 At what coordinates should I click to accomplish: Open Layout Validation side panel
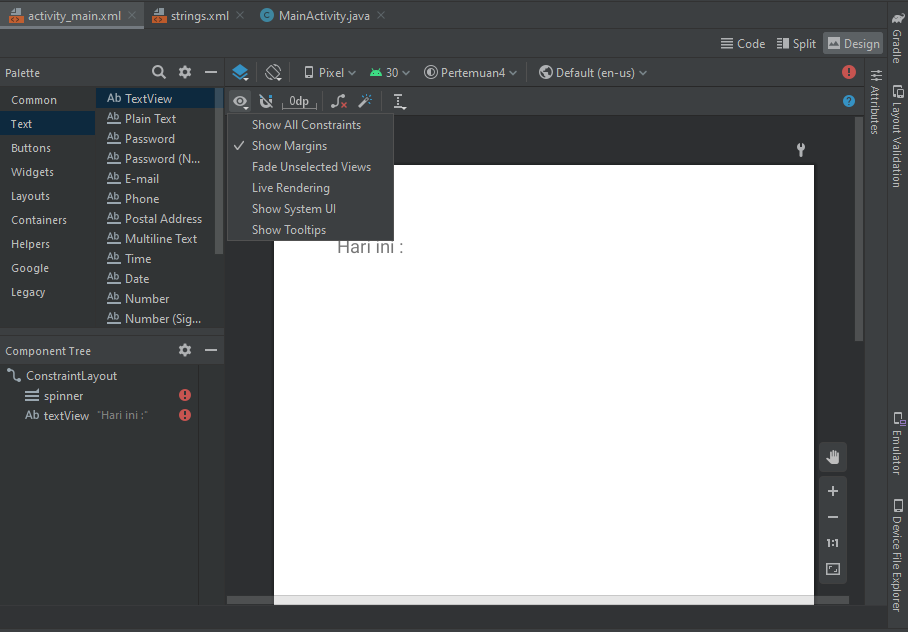pyautogui.click(x=898, y=136)
